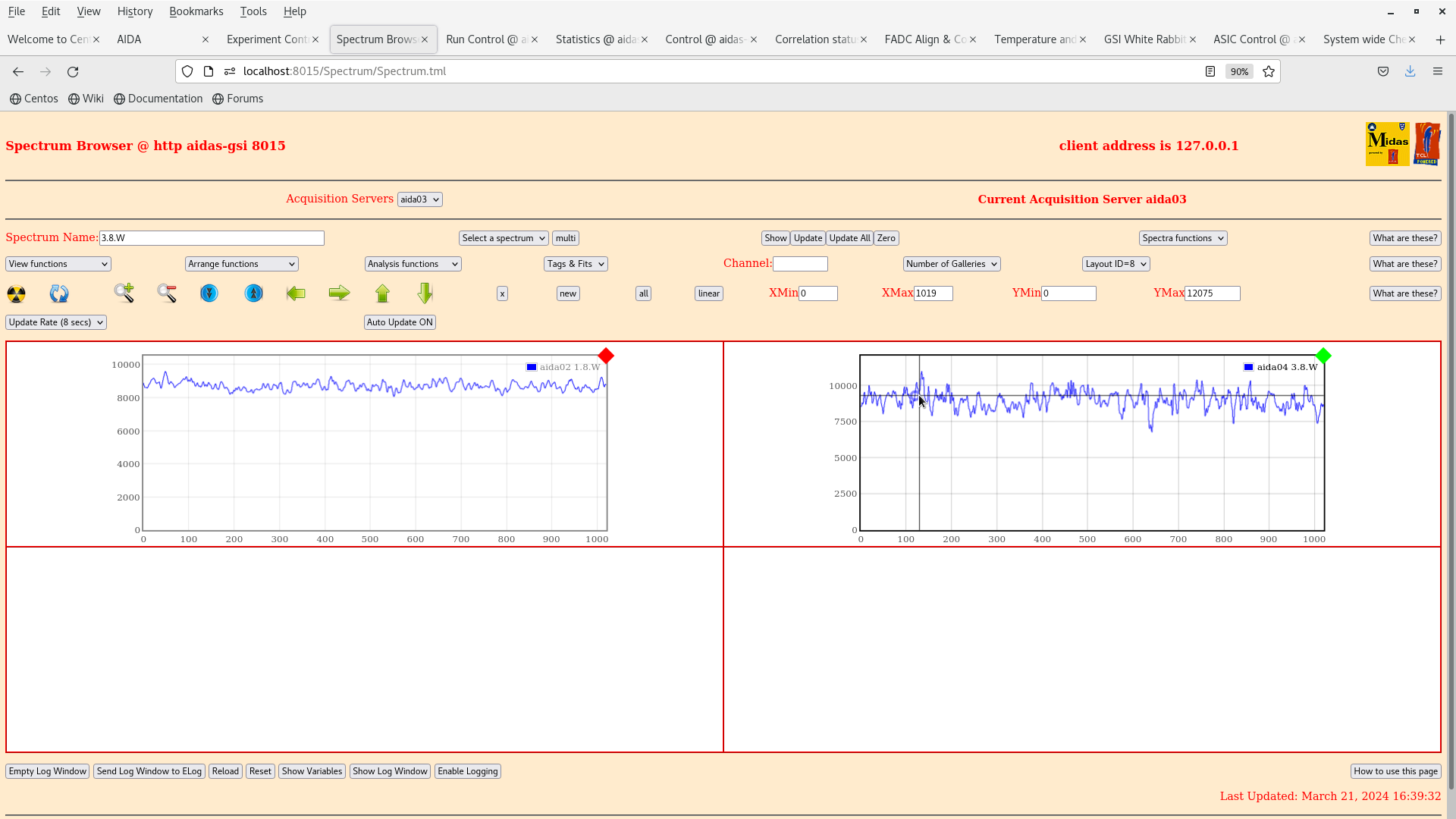
Task: Open the Update Rate dropdown
Action: tap(56, 322)
